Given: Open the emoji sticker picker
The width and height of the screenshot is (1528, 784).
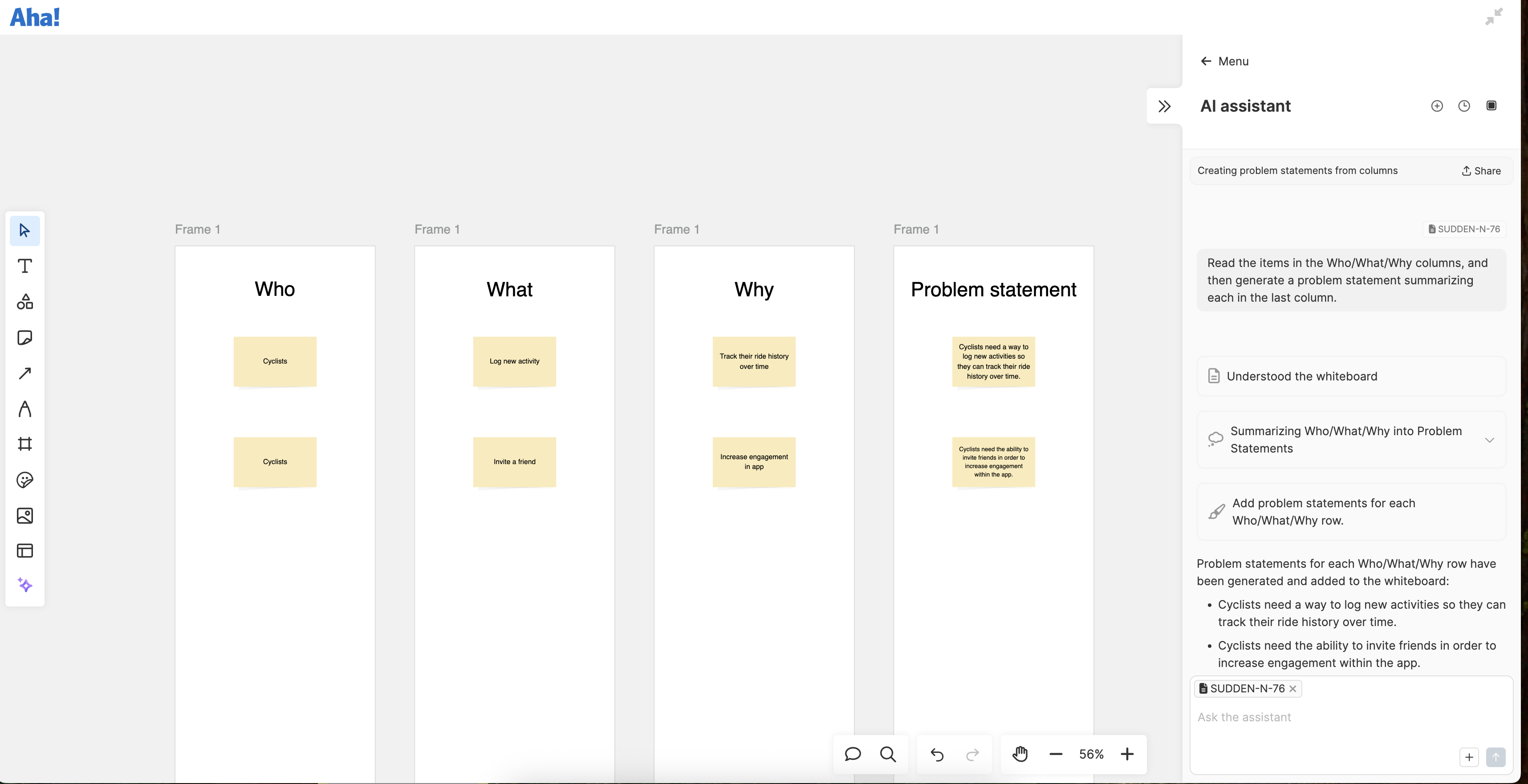Looking at the screenshot, I should [24, 480].
